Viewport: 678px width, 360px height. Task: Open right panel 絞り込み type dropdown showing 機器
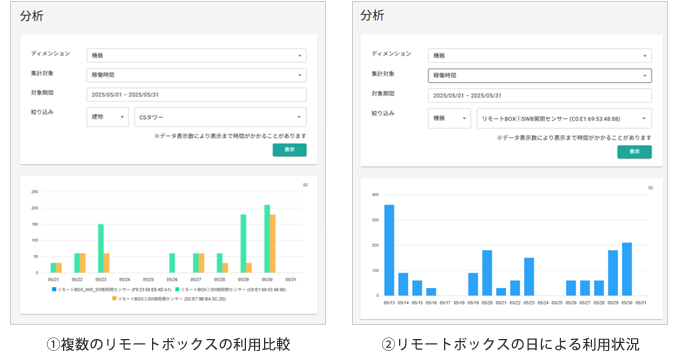click(449, 118)
